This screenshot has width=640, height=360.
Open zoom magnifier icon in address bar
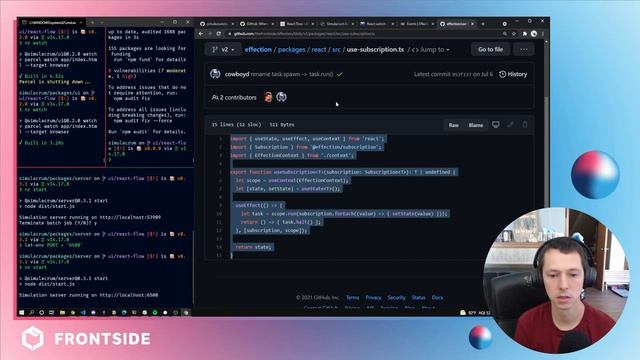point(505,34)
